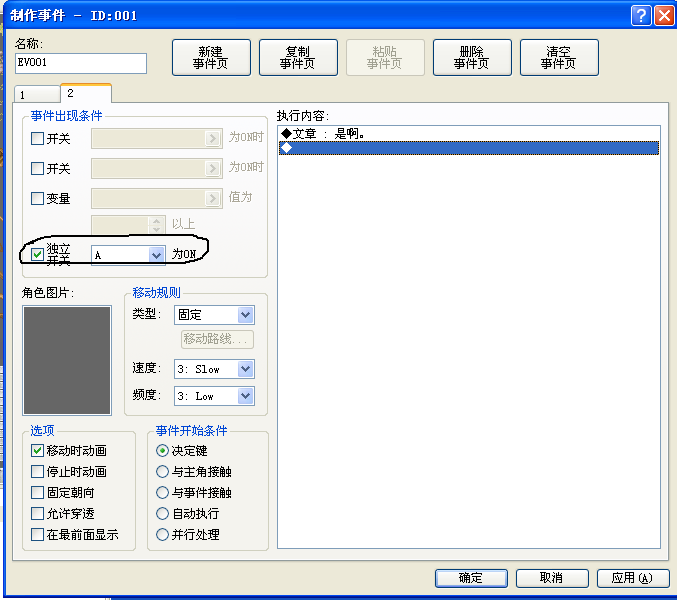Open the 类型 固定 dropdown
The image size is (677, 600).
(x=214, y=315)
